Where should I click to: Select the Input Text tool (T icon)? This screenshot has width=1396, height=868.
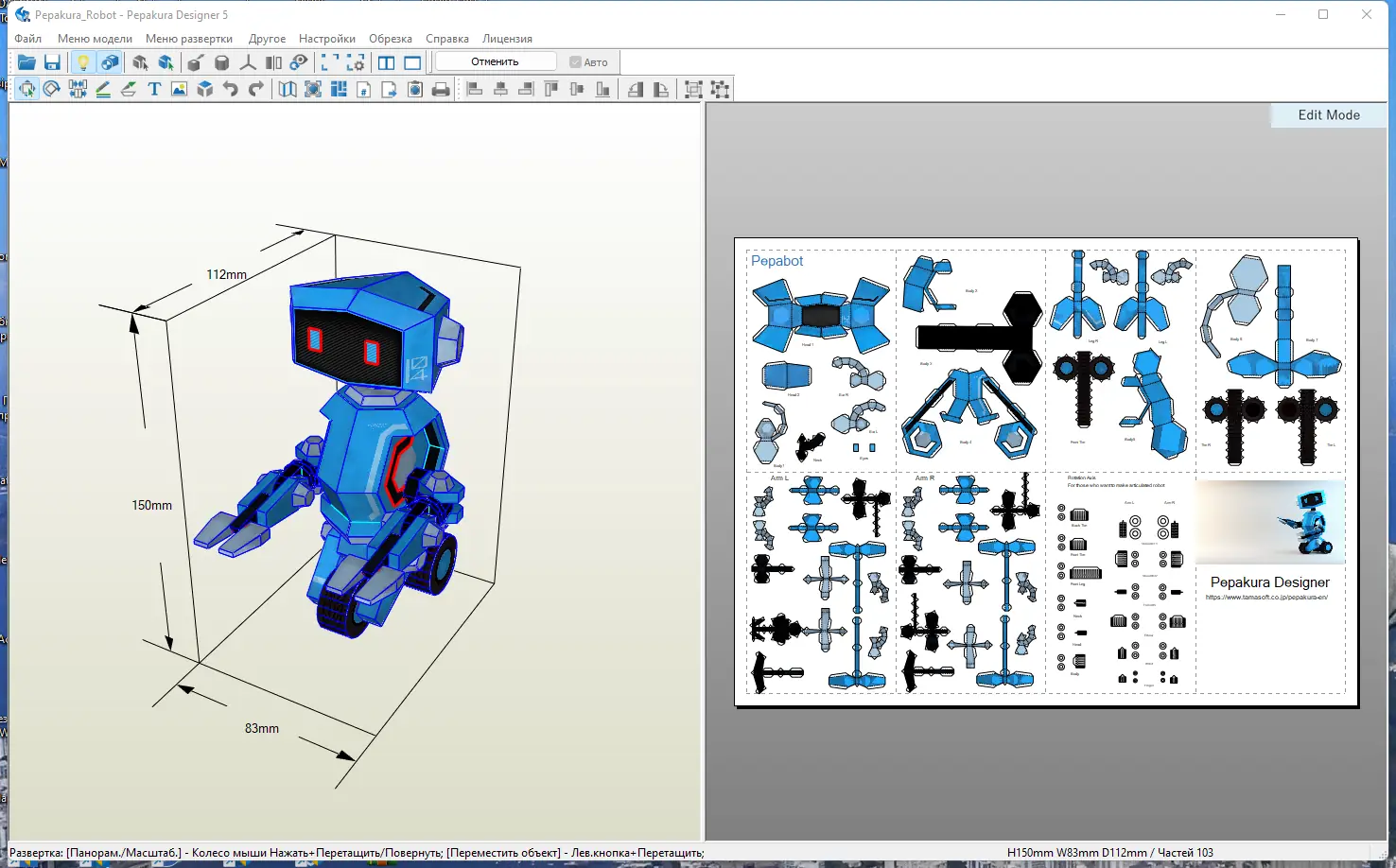click(x=154, y=89)
